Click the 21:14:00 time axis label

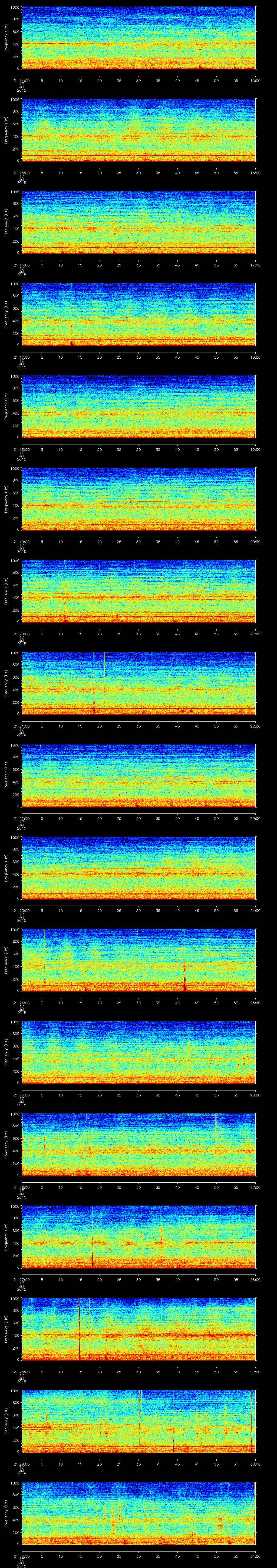coord(21,80)
